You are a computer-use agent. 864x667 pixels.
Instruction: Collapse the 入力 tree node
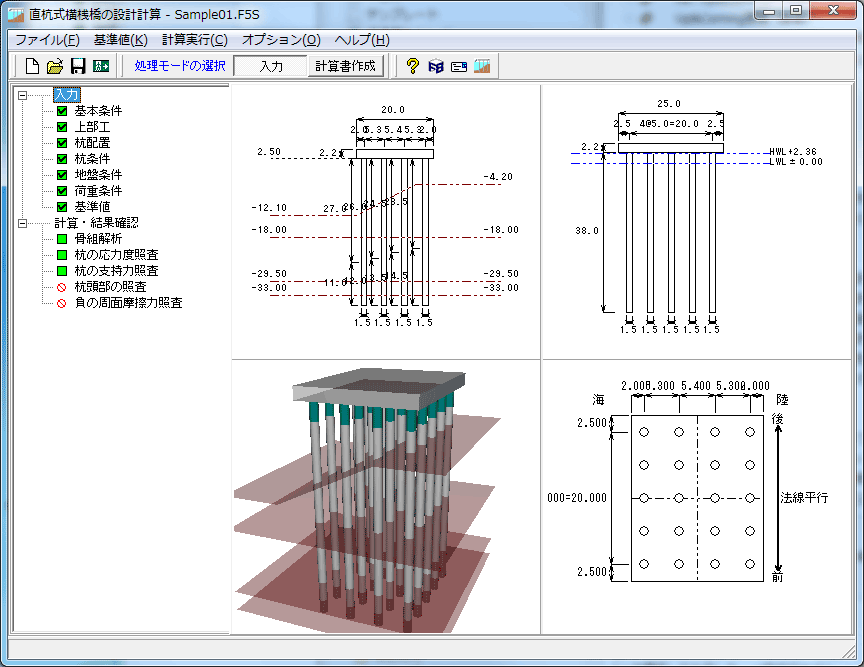(x=23, y=95)
